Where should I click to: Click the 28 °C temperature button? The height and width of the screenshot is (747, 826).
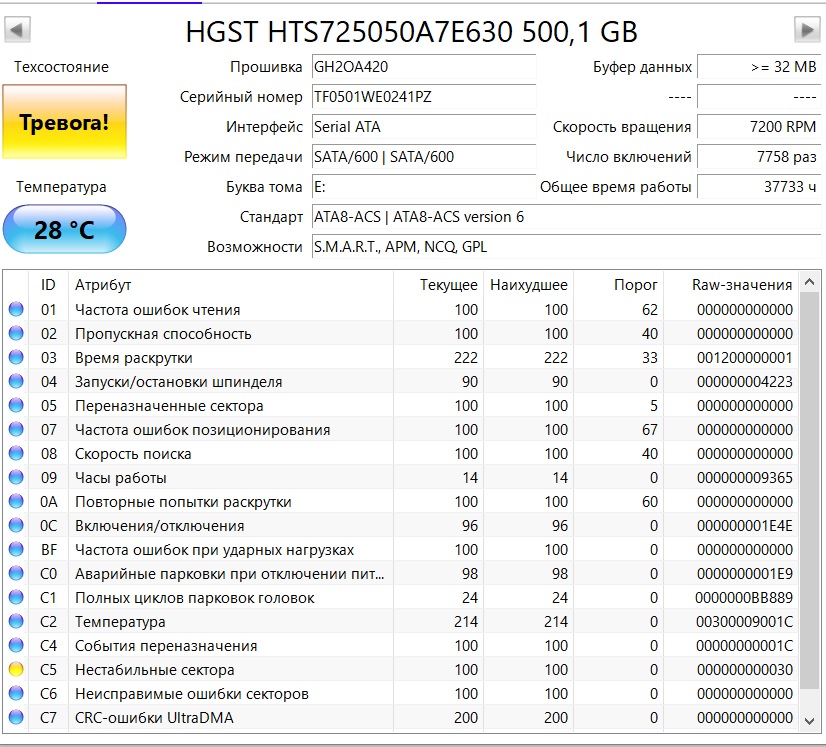64,230
